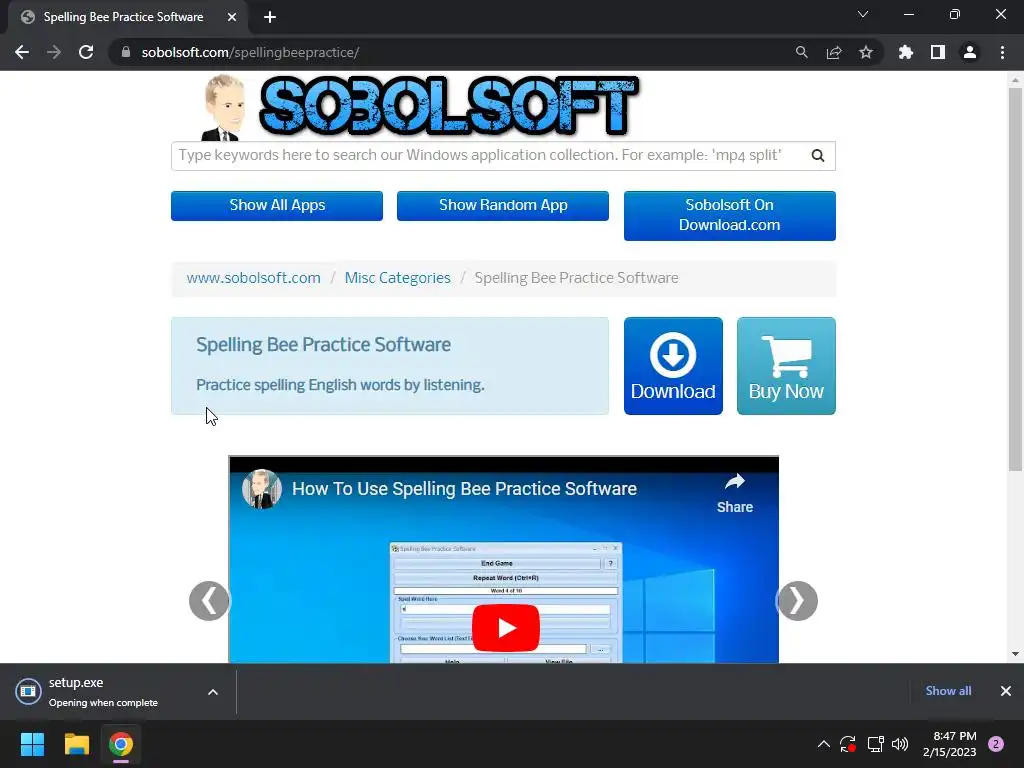1024x768 pixels.
Task: Toggle the browser side panel
Action: tap(938, 52)
